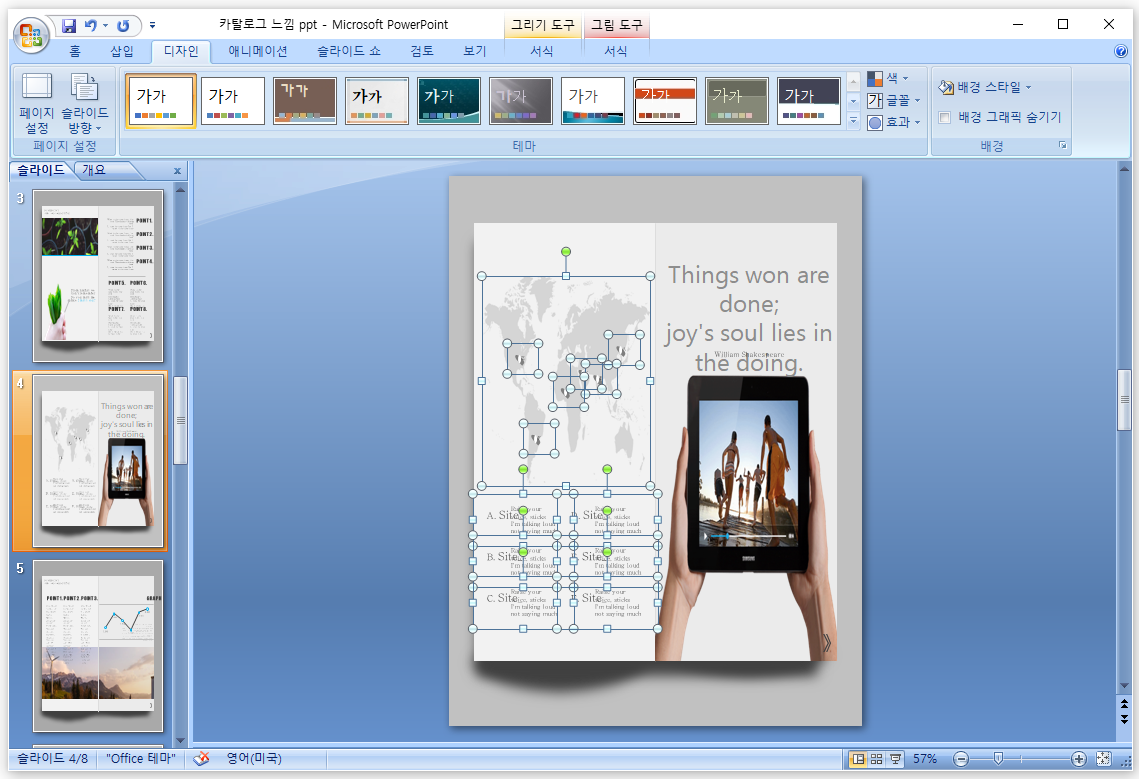1139x779 pixels.
Task: Open the 보기 tab
Action: (474, 51)
